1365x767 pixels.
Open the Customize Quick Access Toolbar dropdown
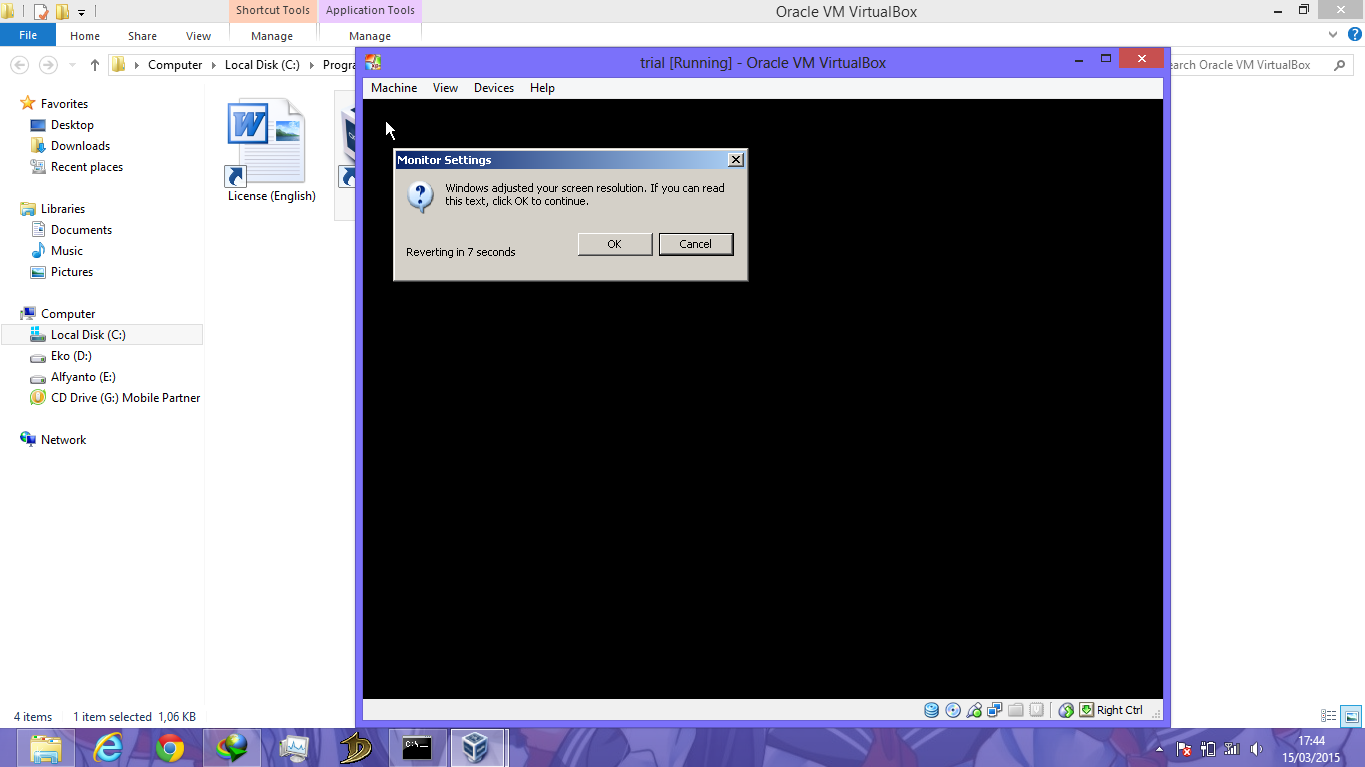pos(82,13)
